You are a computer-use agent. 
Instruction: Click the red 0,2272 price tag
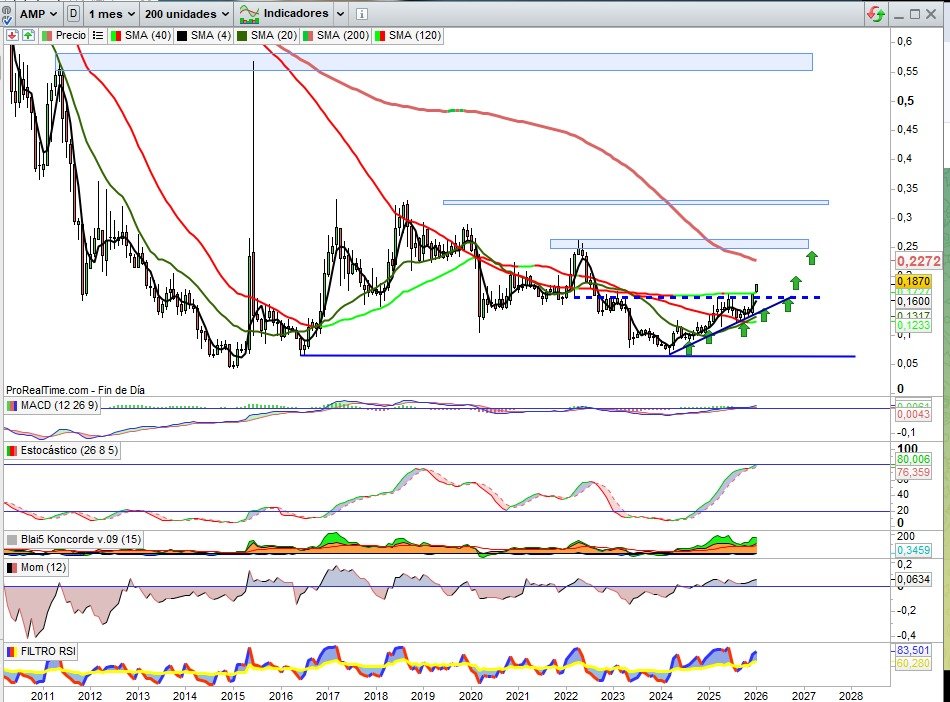coord(918,261)
